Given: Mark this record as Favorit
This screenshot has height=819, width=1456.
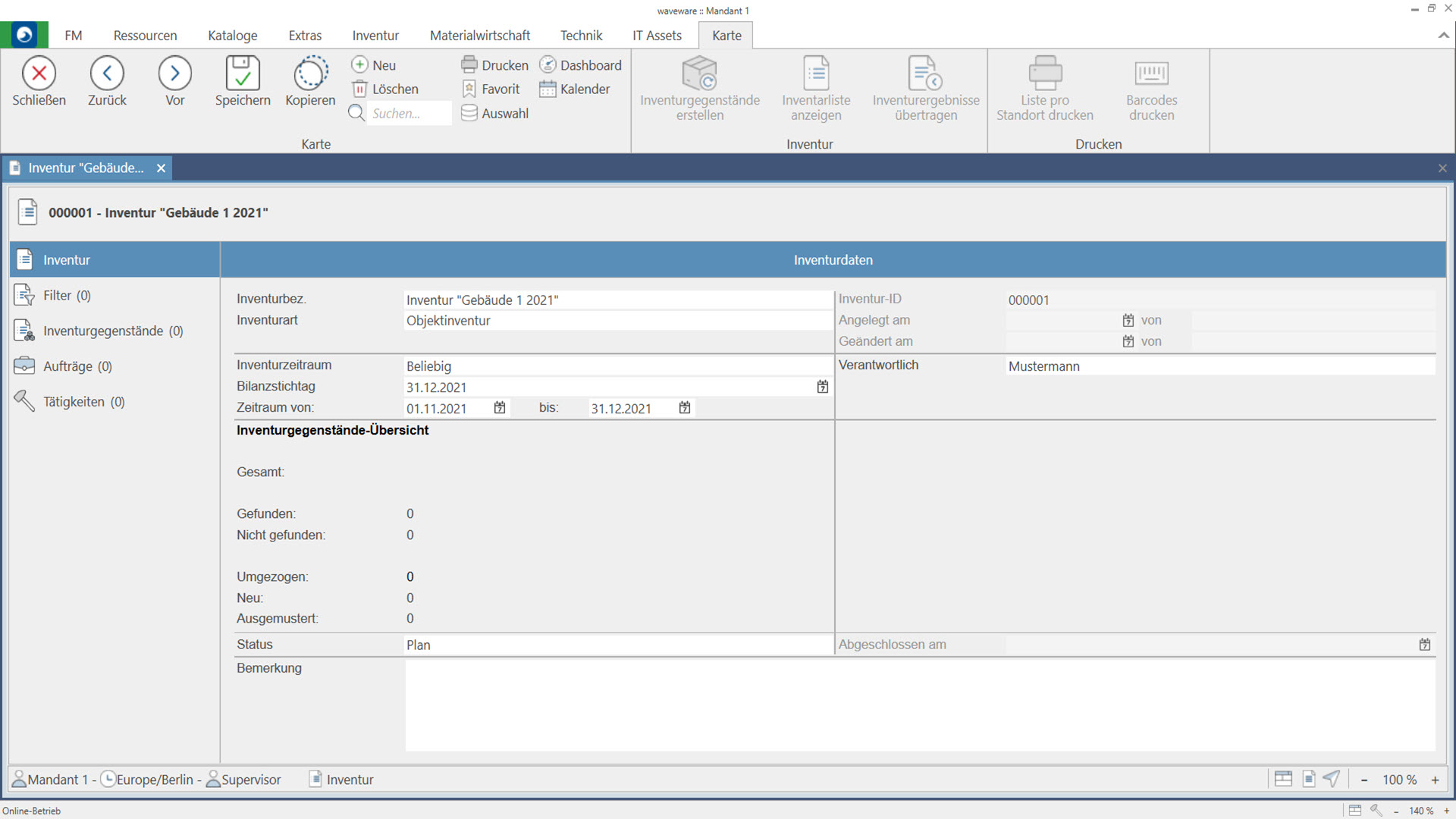Looking at the screenshot, I should click(x=491, y=89).
